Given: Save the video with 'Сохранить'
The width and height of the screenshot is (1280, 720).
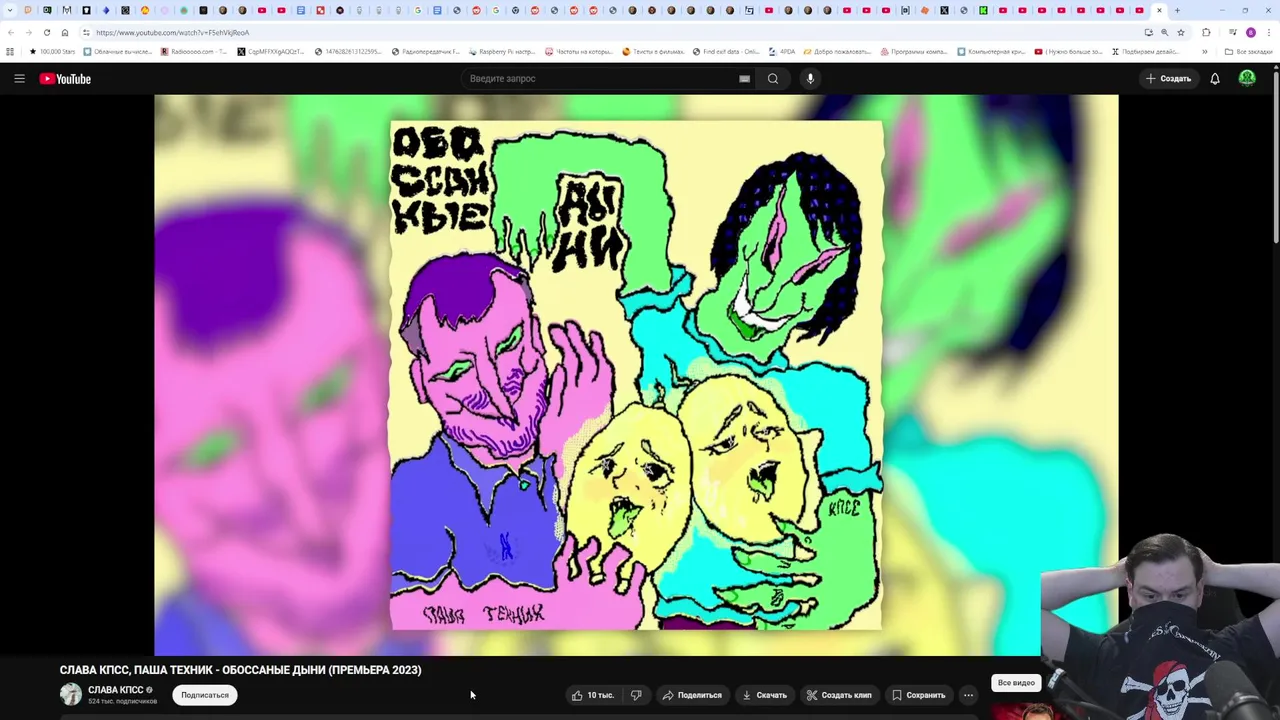Looking at the screenshot, I should pos(918,695).
